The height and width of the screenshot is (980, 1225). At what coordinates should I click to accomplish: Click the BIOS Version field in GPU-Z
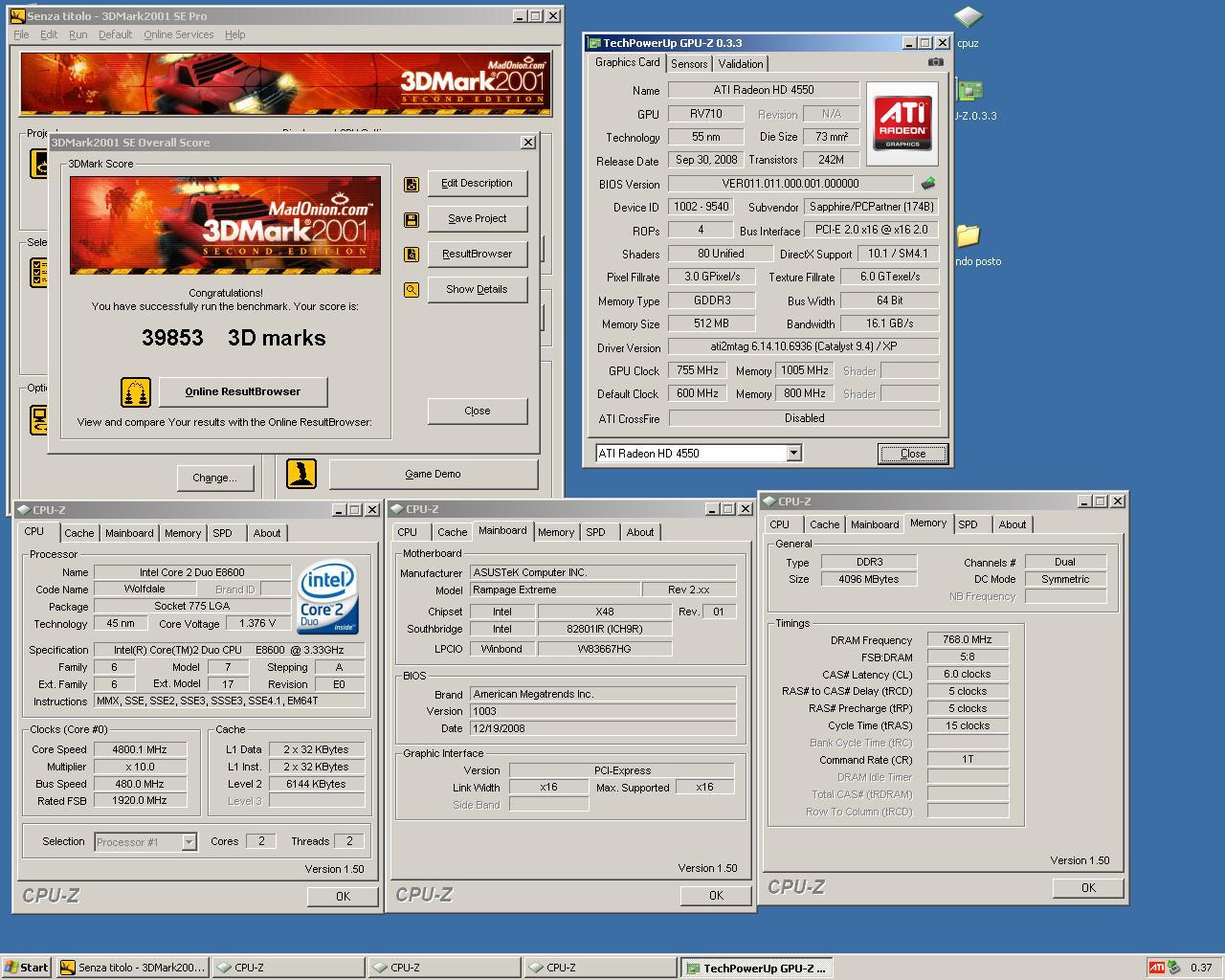click(791, 184)
